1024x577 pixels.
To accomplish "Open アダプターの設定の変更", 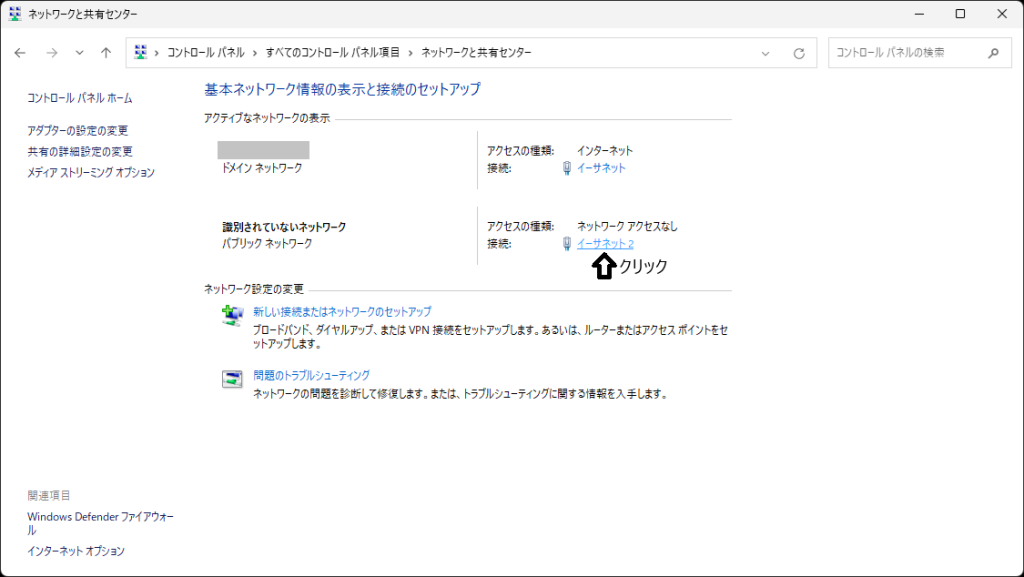I will (x=78, y=131).
